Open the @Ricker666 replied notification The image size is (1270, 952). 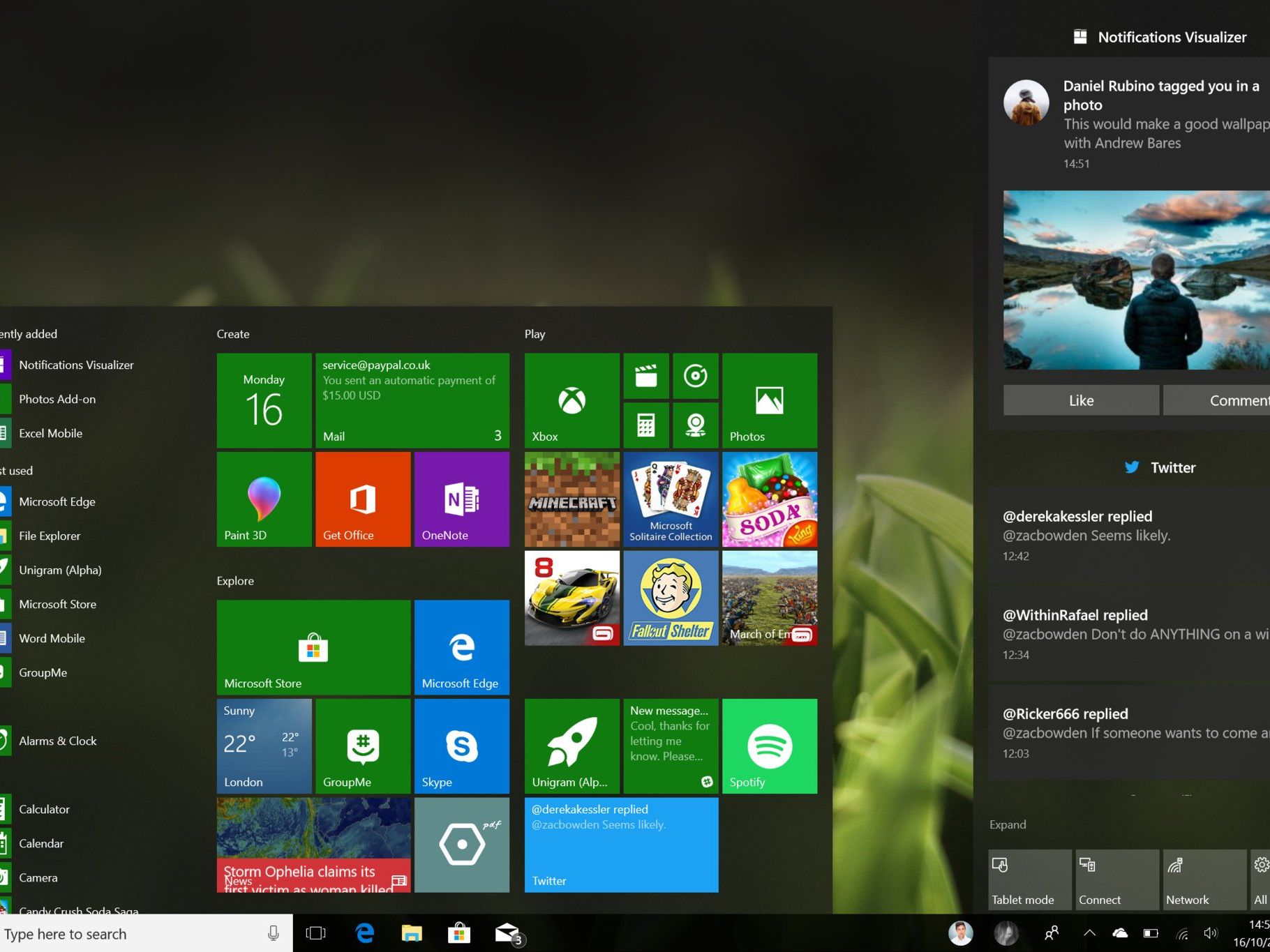[x=1129, y=732]
